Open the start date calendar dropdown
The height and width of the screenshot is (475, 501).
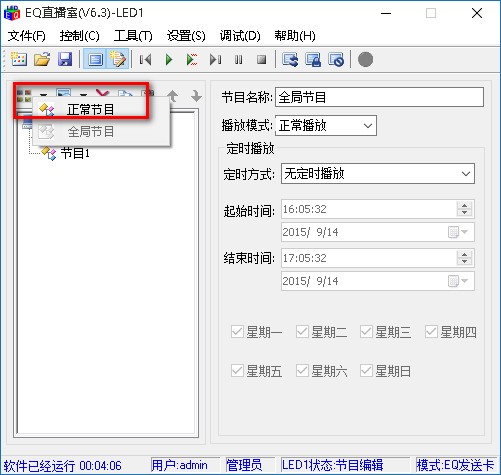(x=459, y=232)
